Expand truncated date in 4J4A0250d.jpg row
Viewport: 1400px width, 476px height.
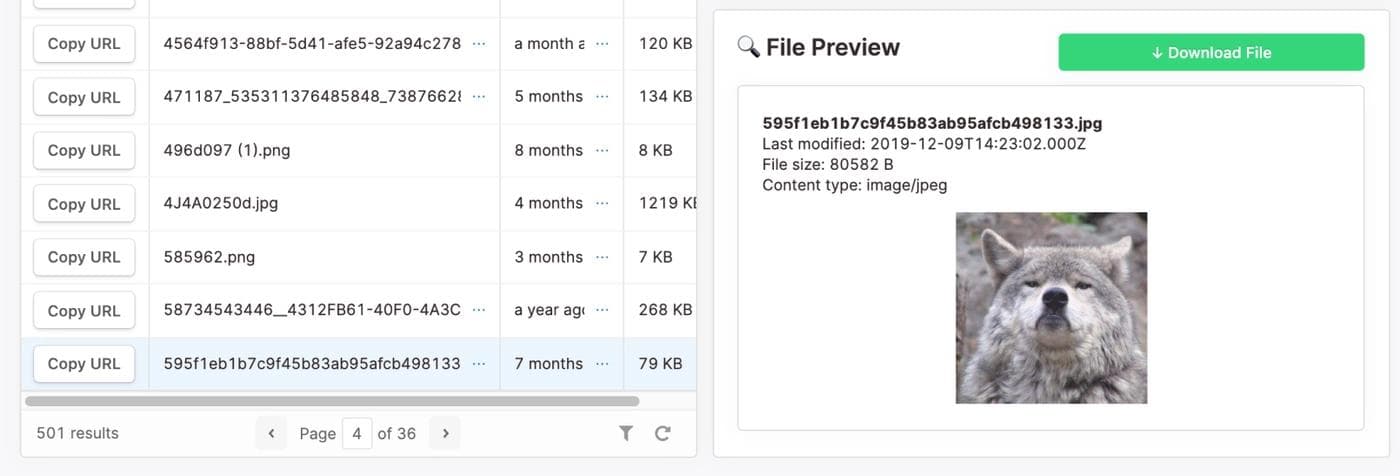point(602,203)
